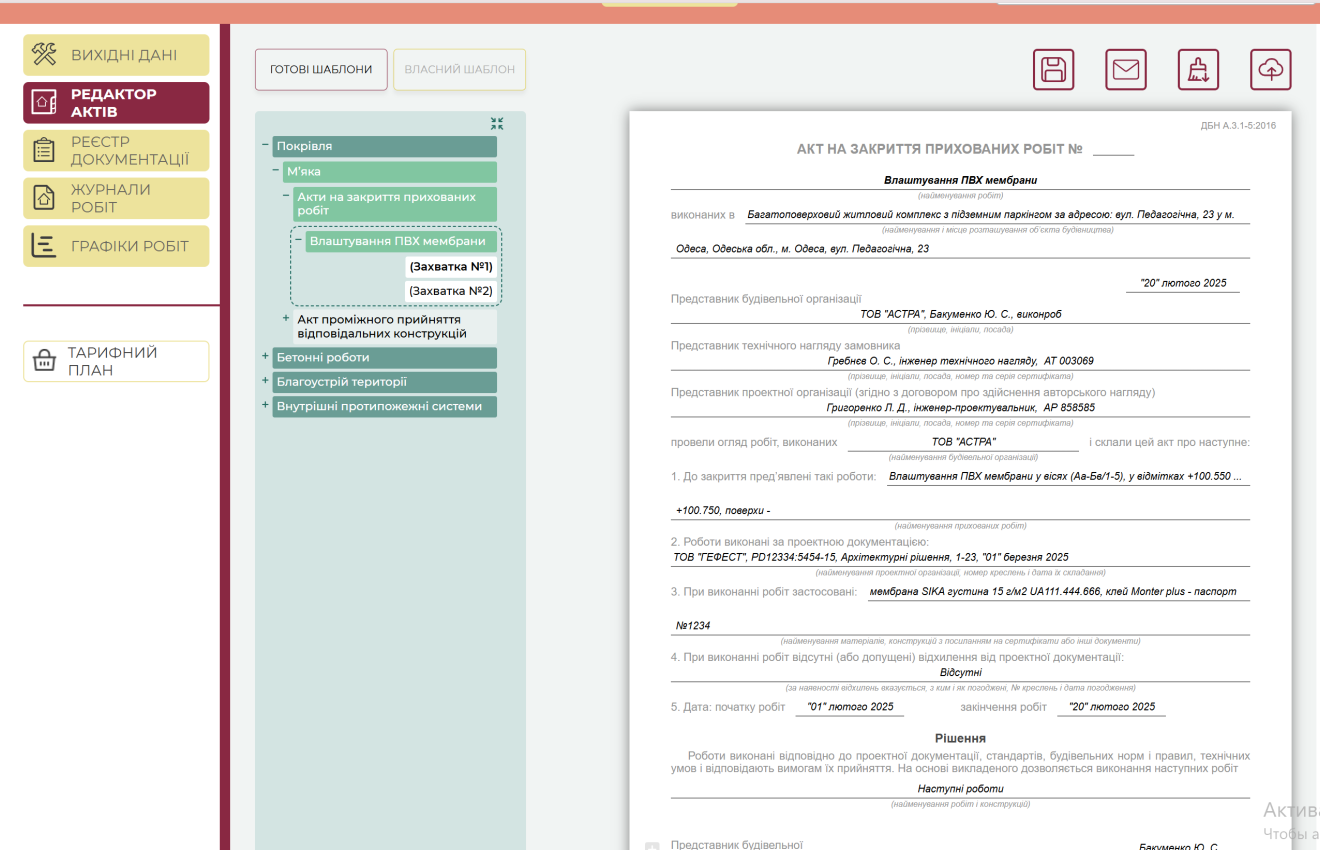Open the РЕДАКТОР АКТІВ section
This screenshot has width=1320, height=850.
(116, 102)
